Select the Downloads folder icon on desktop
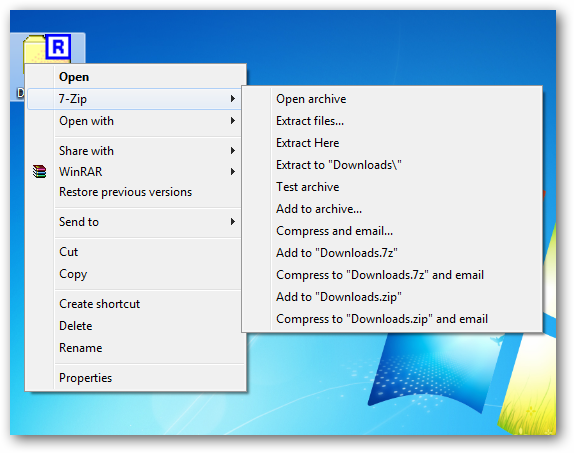The height and width of the screenshot is (453, 574). point(47,49)
